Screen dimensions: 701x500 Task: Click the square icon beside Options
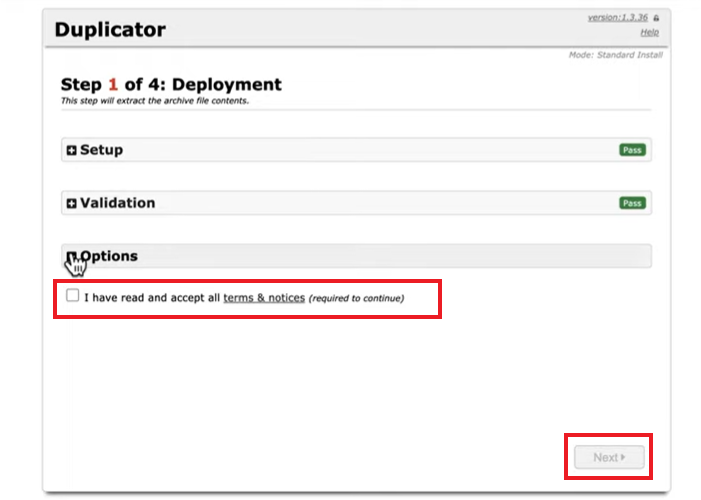pyautogui.click(x=72, y=256)
